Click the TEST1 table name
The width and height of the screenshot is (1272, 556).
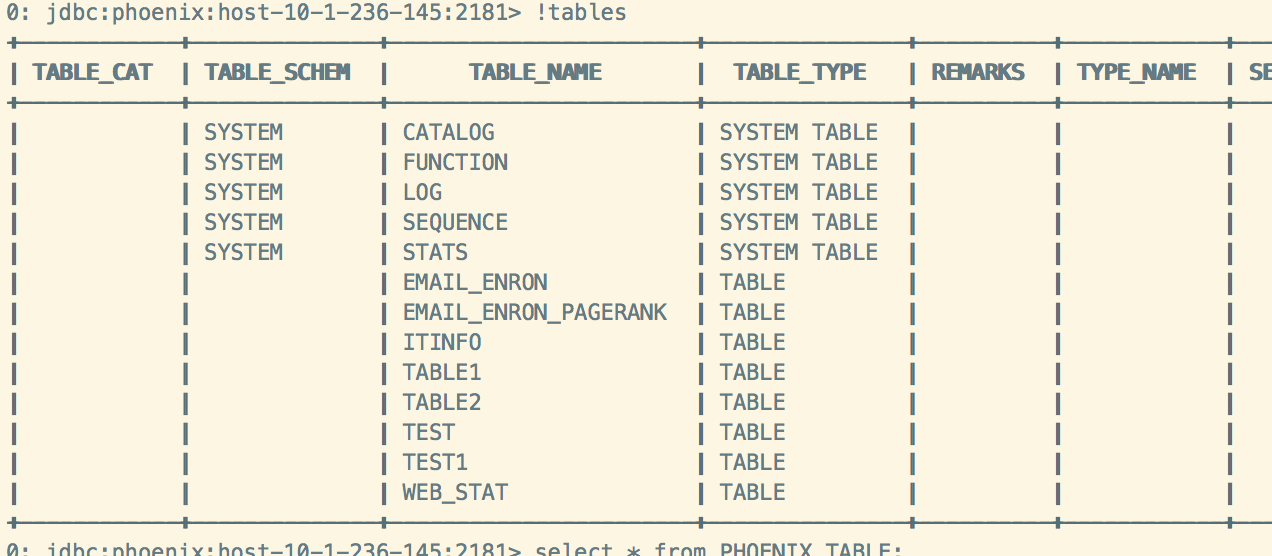pos(435,462)
